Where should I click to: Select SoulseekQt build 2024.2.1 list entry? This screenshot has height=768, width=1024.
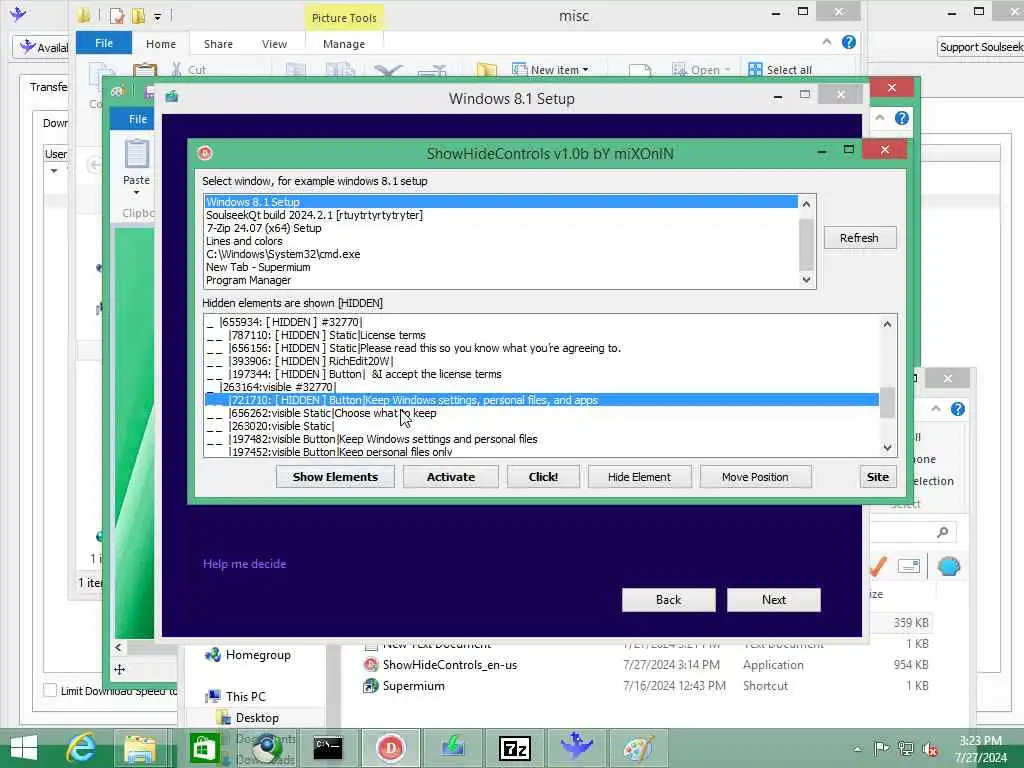point(500,215)
